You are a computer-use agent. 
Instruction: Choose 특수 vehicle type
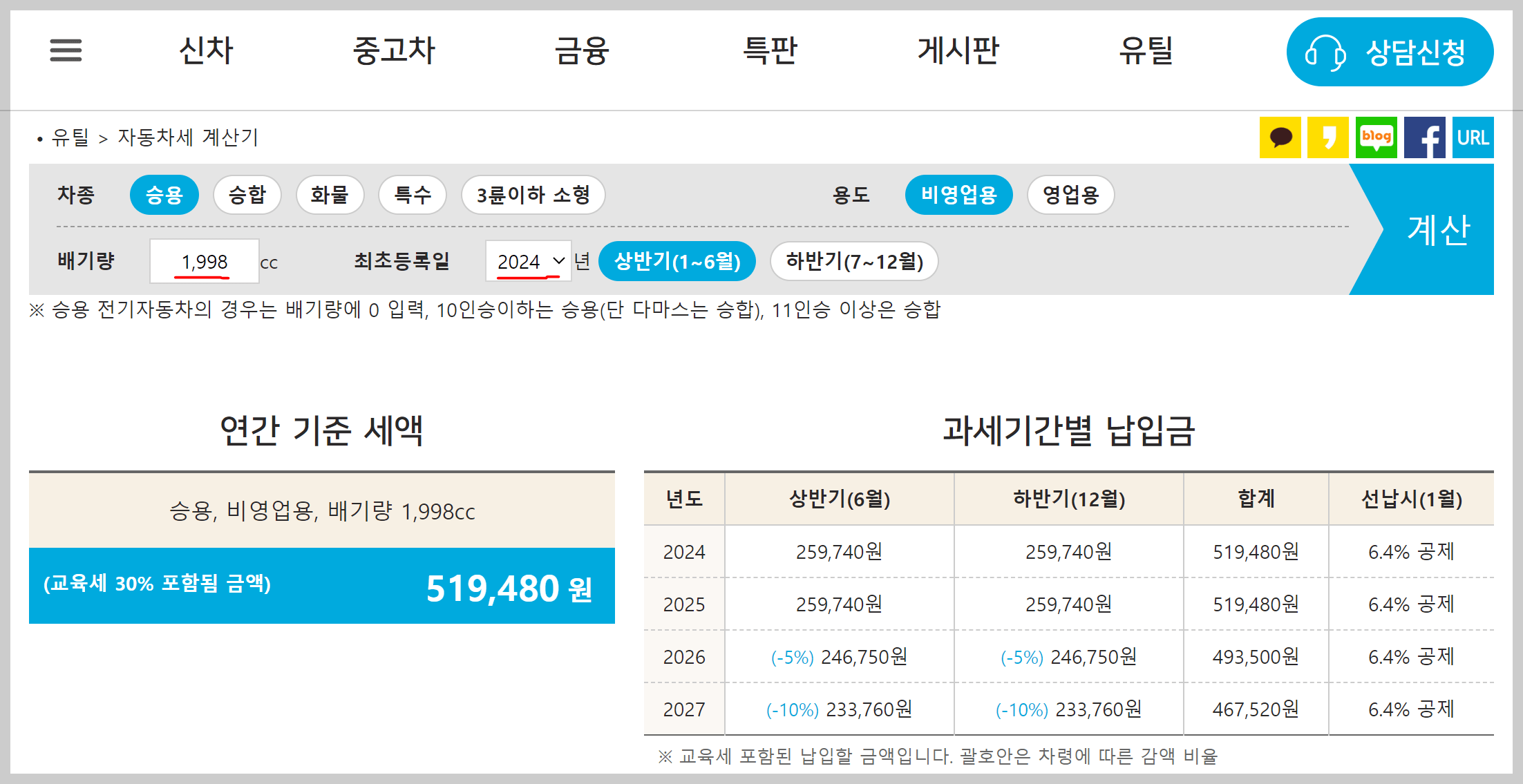(413, 195)
